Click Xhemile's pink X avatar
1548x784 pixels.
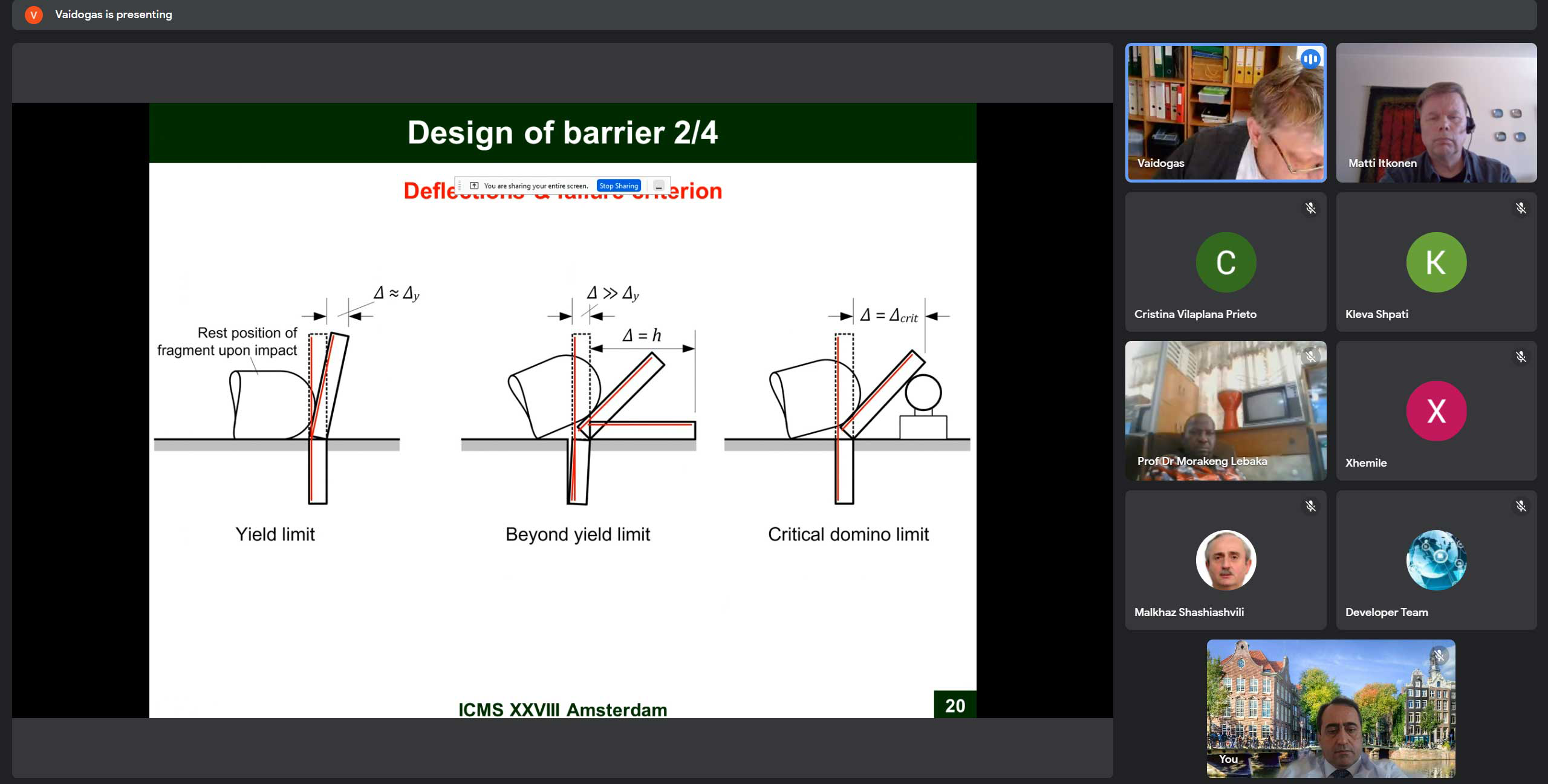coord(1436,411)
